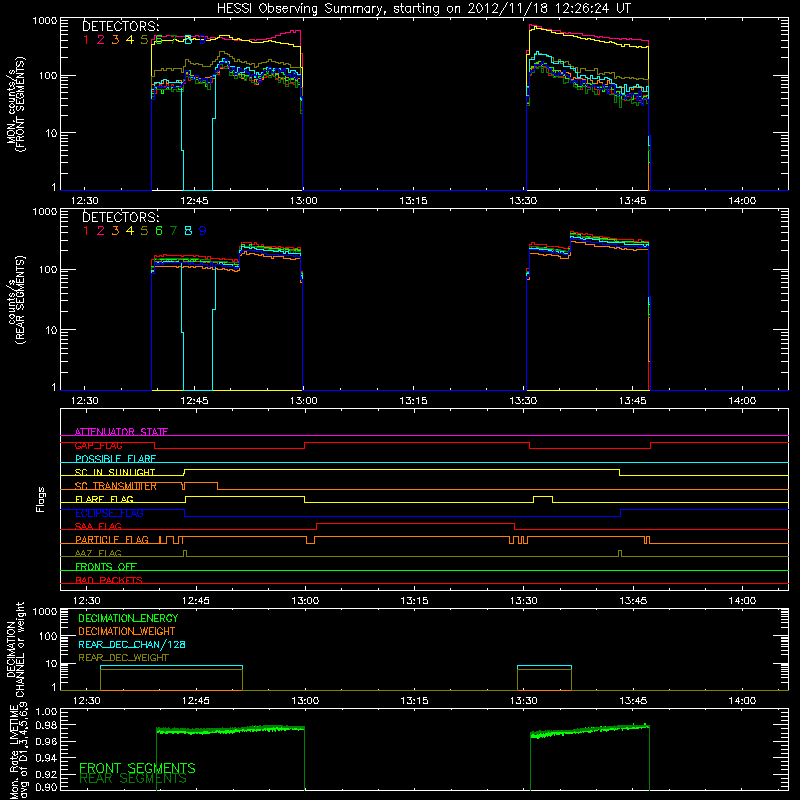Click the DECIMATION_ENERGY legend entry
This screenshot has width=800, height=800.
[128, 618]
